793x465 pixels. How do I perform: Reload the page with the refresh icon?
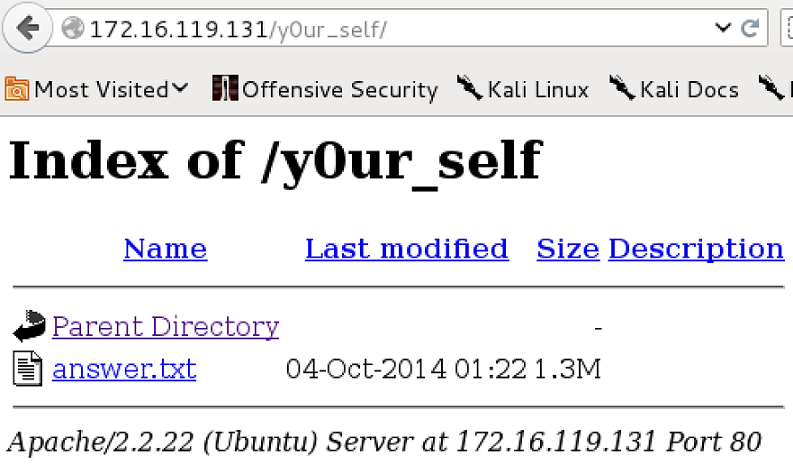(750, 28)
